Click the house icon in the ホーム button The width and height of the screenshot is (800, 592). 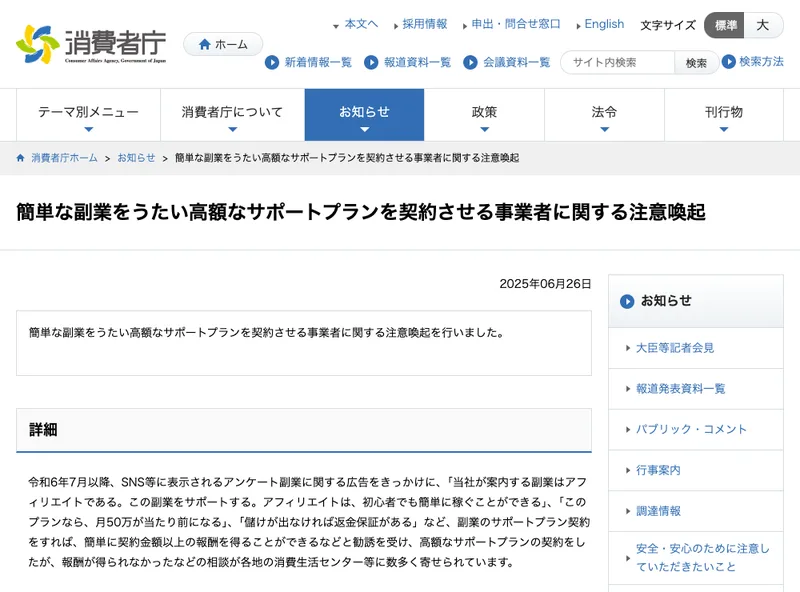(x=205, y=44)
